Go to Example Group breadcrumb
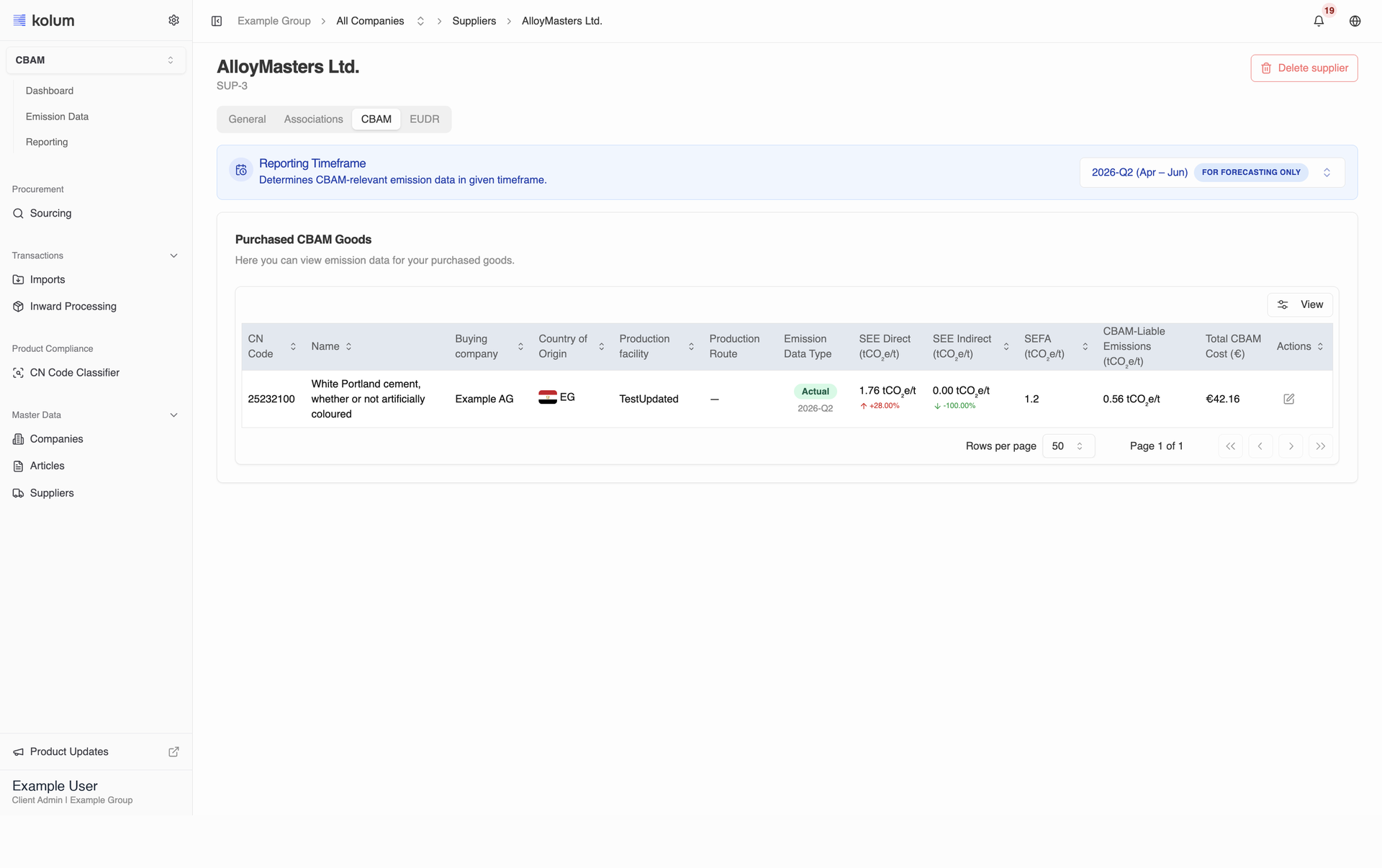The height and width of the screenshot is (868, 1382). pos(274,21)
